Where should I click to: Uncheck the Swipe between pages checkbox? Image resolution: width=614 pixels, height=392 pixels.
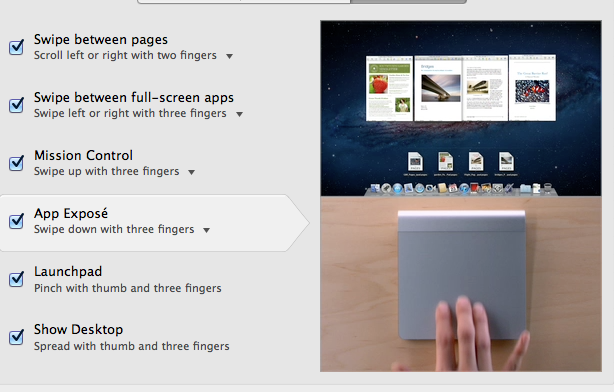[16, 47]
